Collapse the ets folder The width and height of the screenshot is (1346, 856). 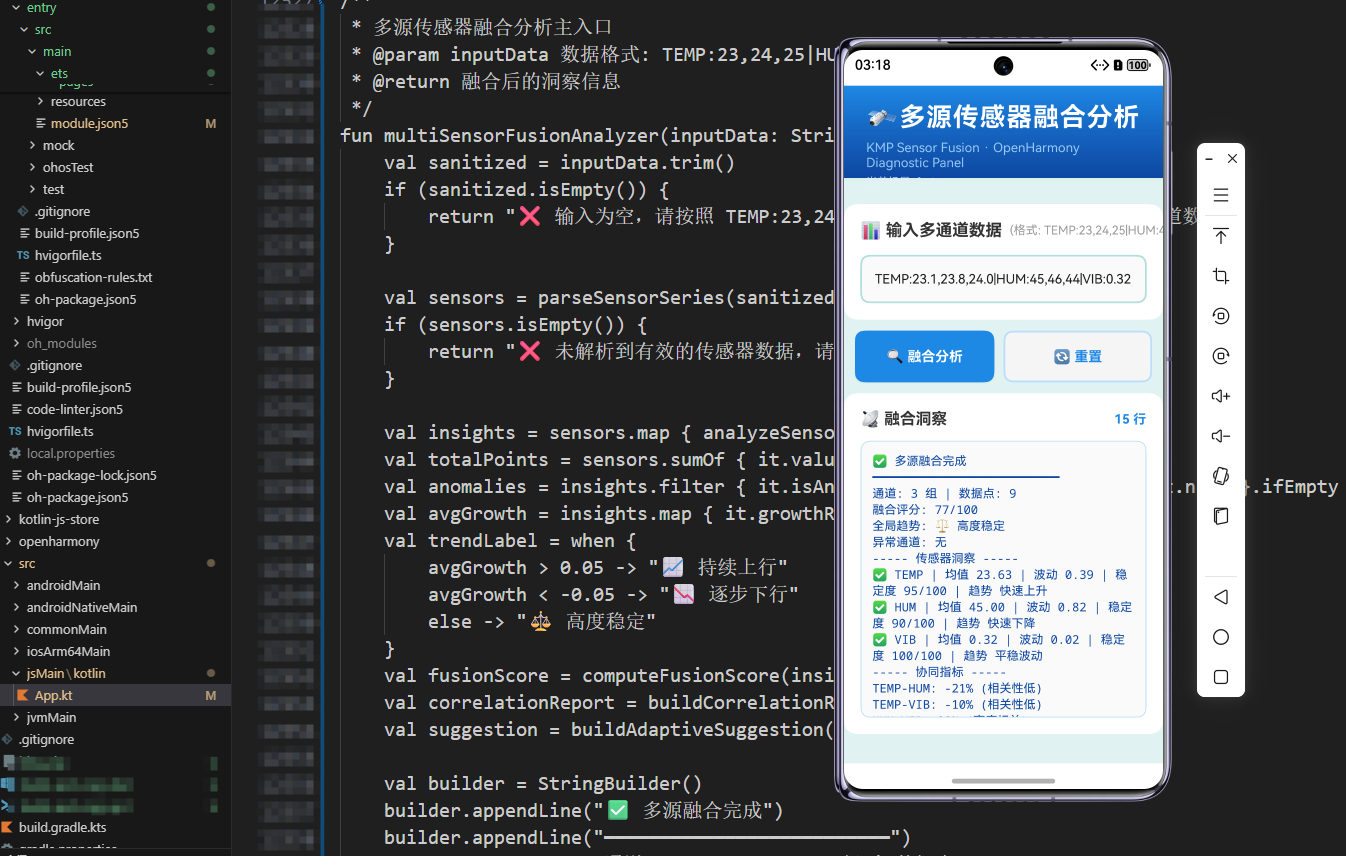click(41, 73)
